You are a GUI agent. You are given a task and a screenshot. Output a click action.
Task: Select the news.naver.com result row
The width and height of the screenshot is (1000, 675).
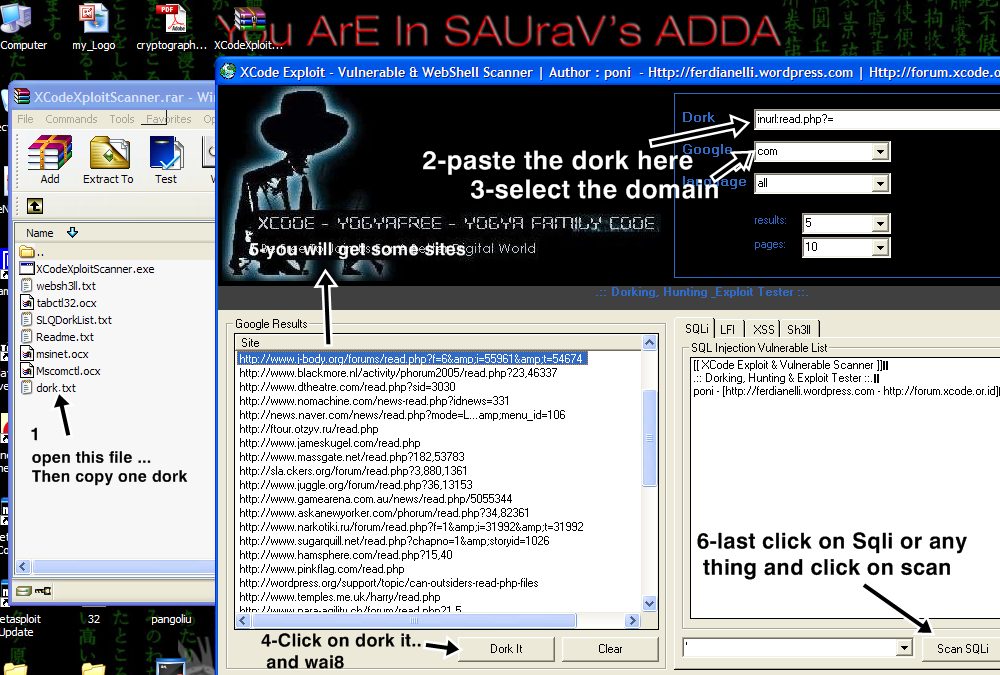[x=402, y=415]
